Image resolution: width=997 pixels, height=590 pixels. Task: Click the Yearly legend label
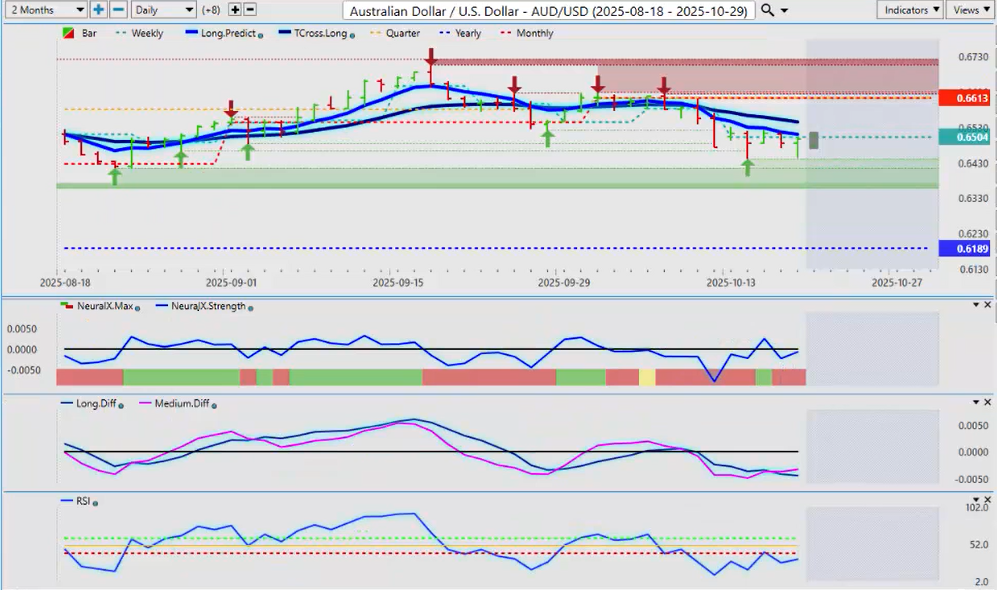[467, 33]
